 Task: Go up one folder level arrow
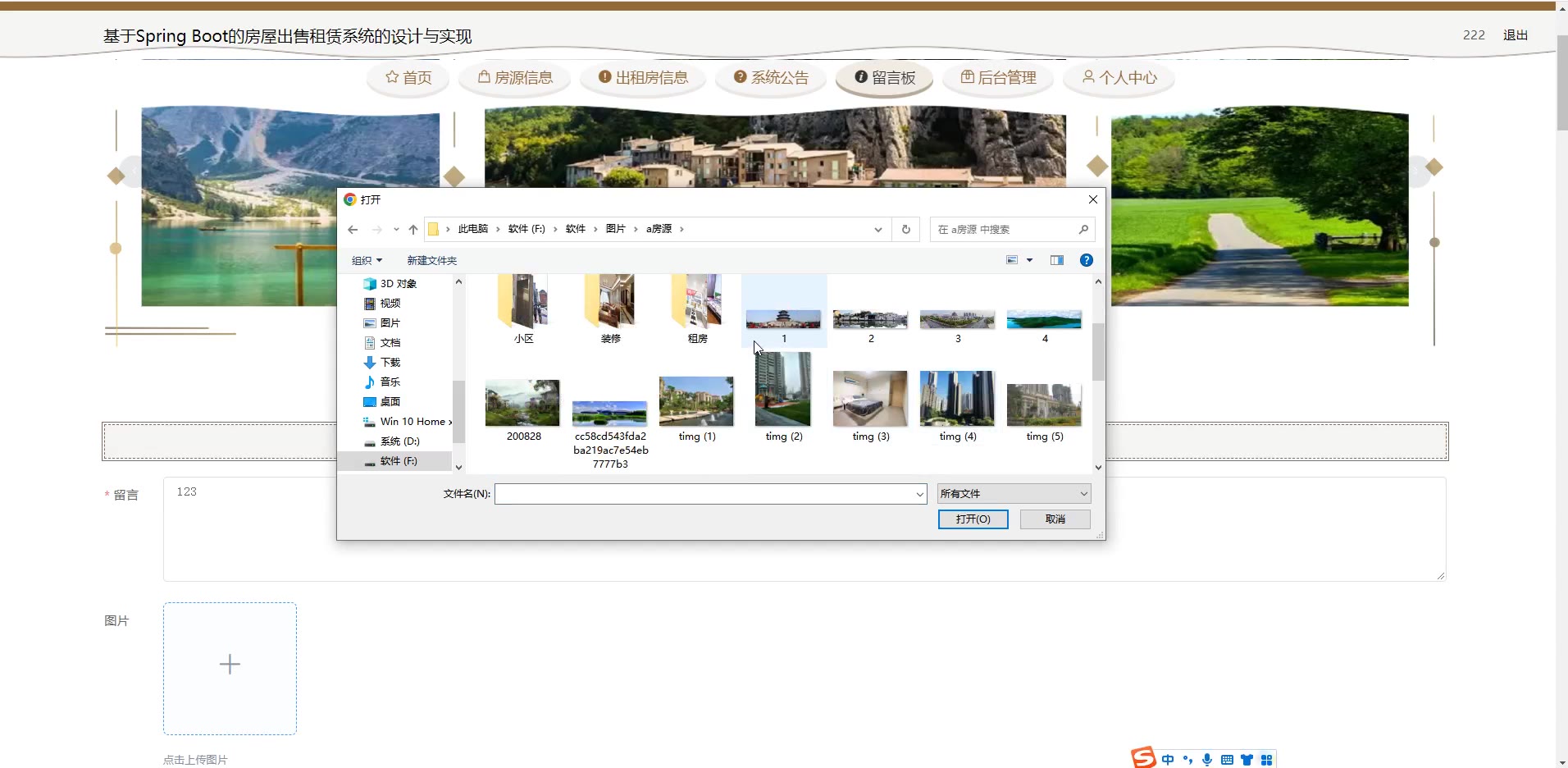tap(413, 230)
